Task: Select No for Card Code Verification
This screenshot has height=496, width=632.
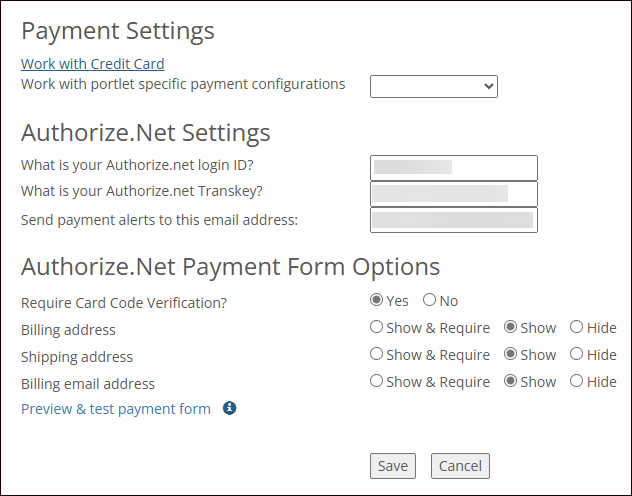Action: point(429,300)
